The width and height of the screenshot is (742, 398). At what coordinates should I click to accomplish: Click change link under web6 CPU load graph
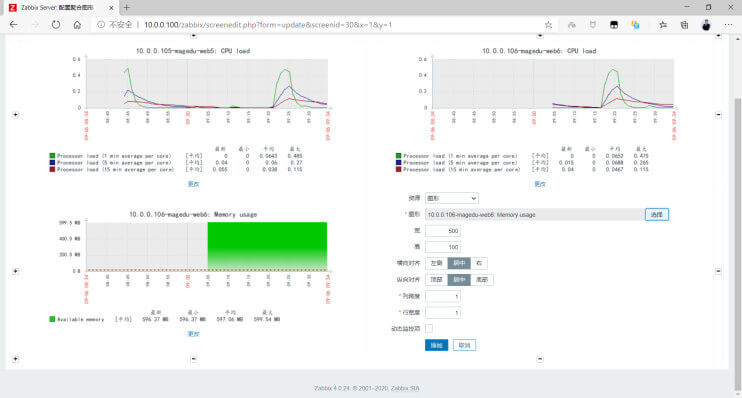click(540, 184)
